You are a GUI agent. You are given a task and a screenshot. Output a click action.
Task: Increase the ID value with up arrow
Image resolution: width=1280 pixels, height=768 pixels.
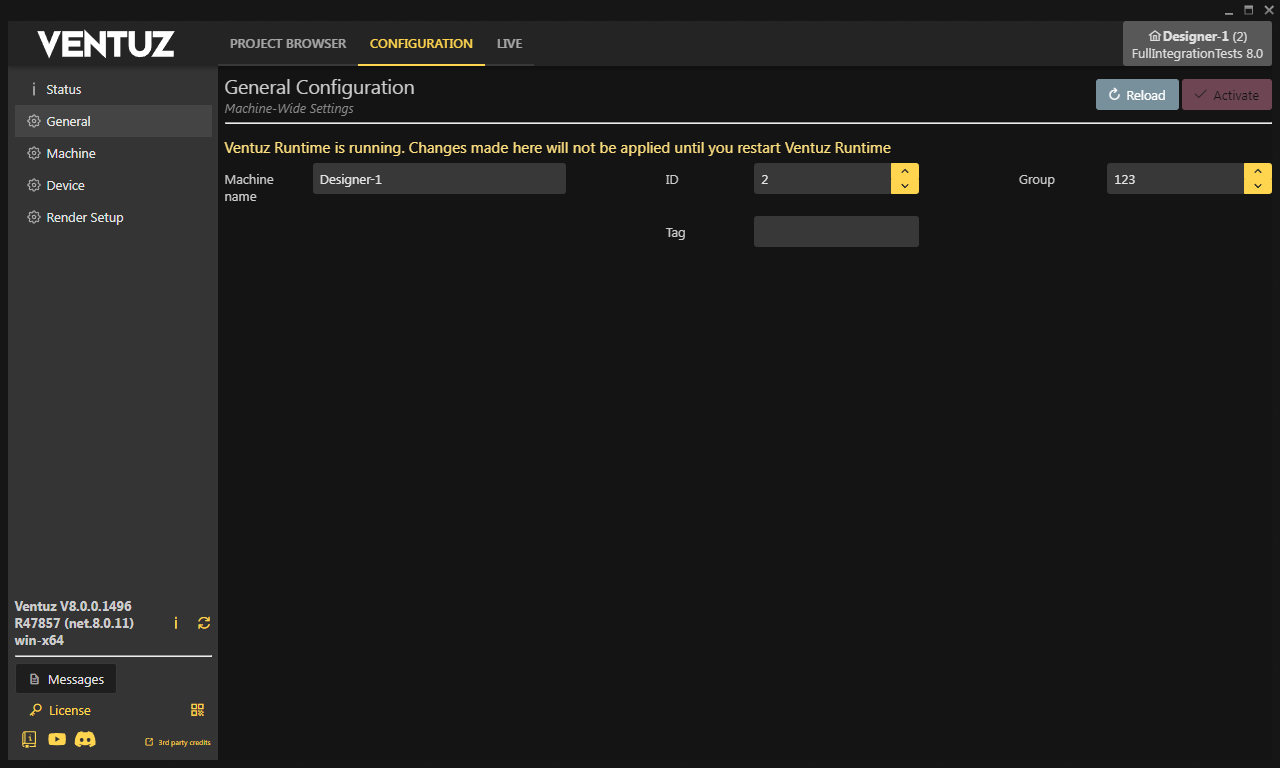(x=905, y=171)
